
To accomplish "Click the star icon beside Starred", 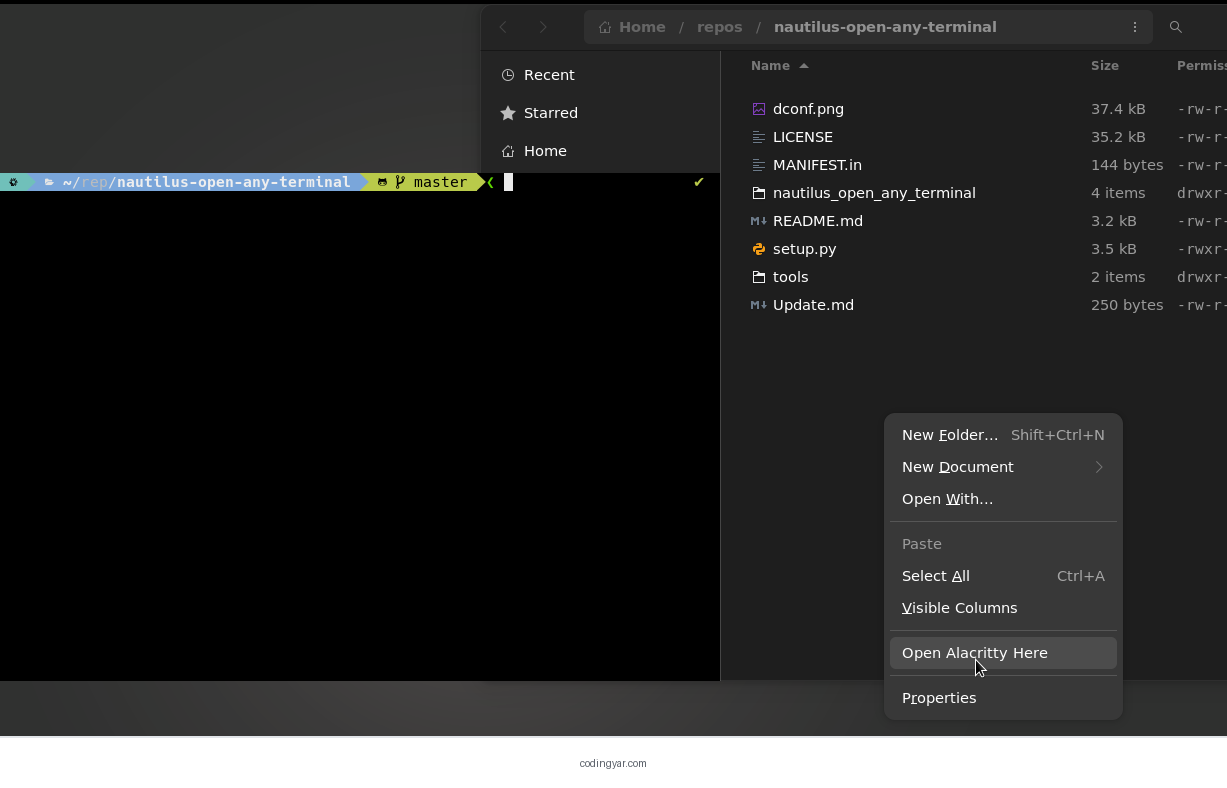I will [508, 113].
